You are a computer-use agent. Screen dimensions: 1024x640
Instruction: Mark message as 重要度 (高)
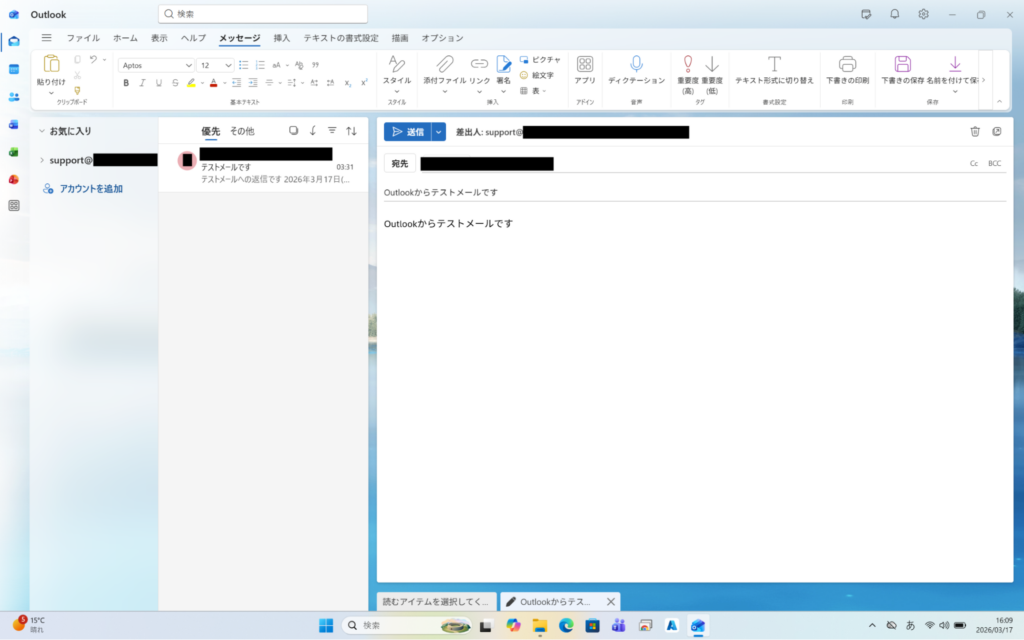pos(687,64)
